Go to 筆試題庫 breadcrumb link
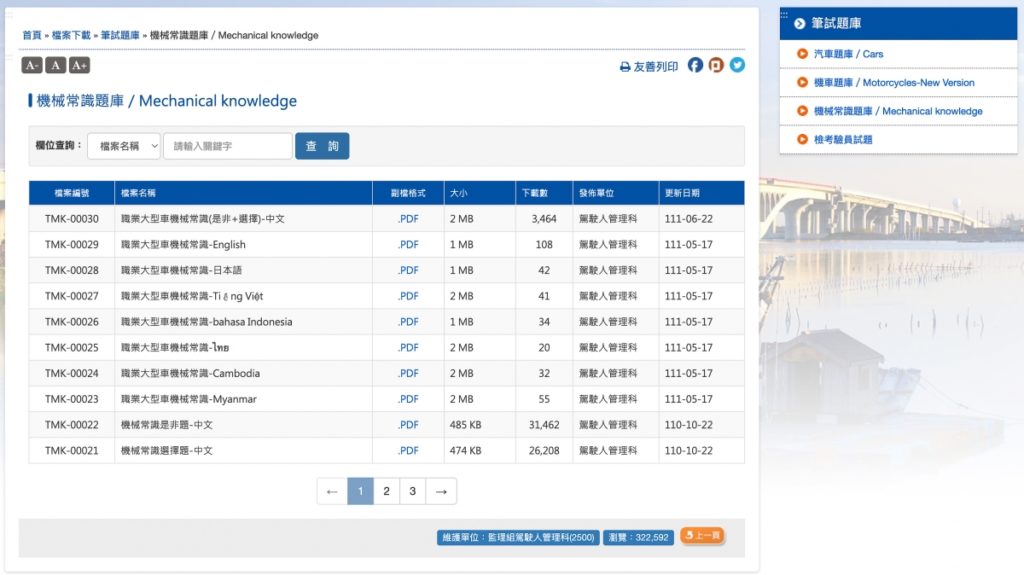This screenshot has width=1024, height=575. point(120,35)
